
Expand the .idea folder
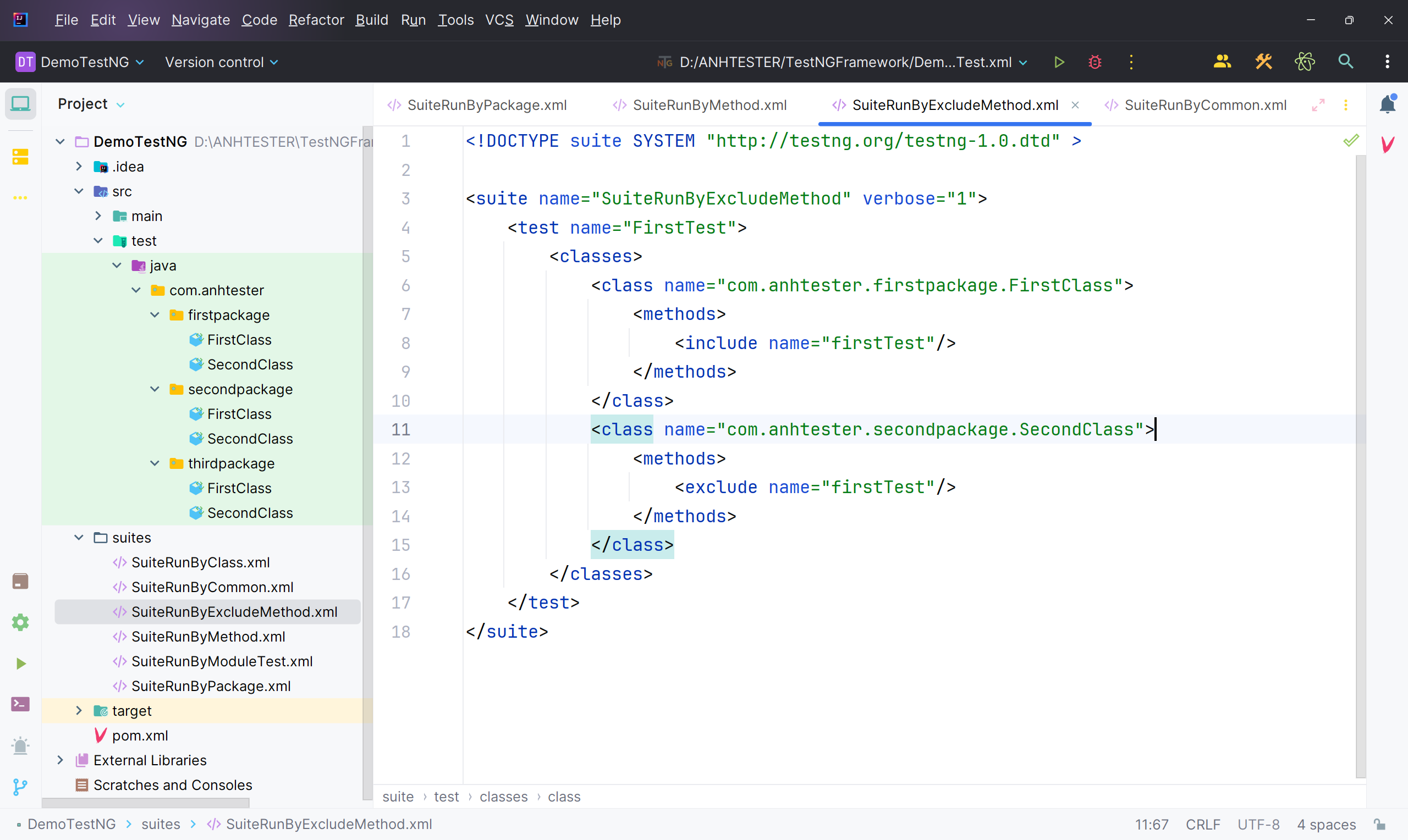click(79, 167)
